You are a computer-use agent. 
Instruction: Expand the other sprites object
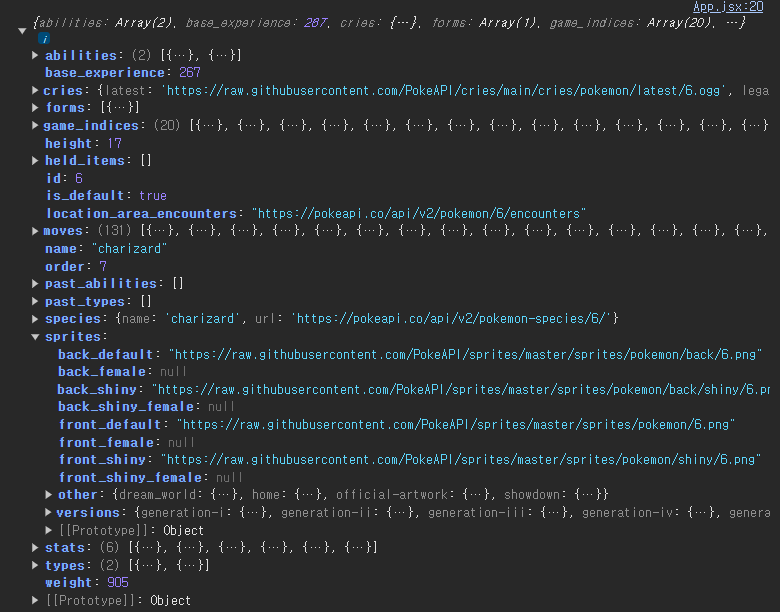tap(49, 495)
